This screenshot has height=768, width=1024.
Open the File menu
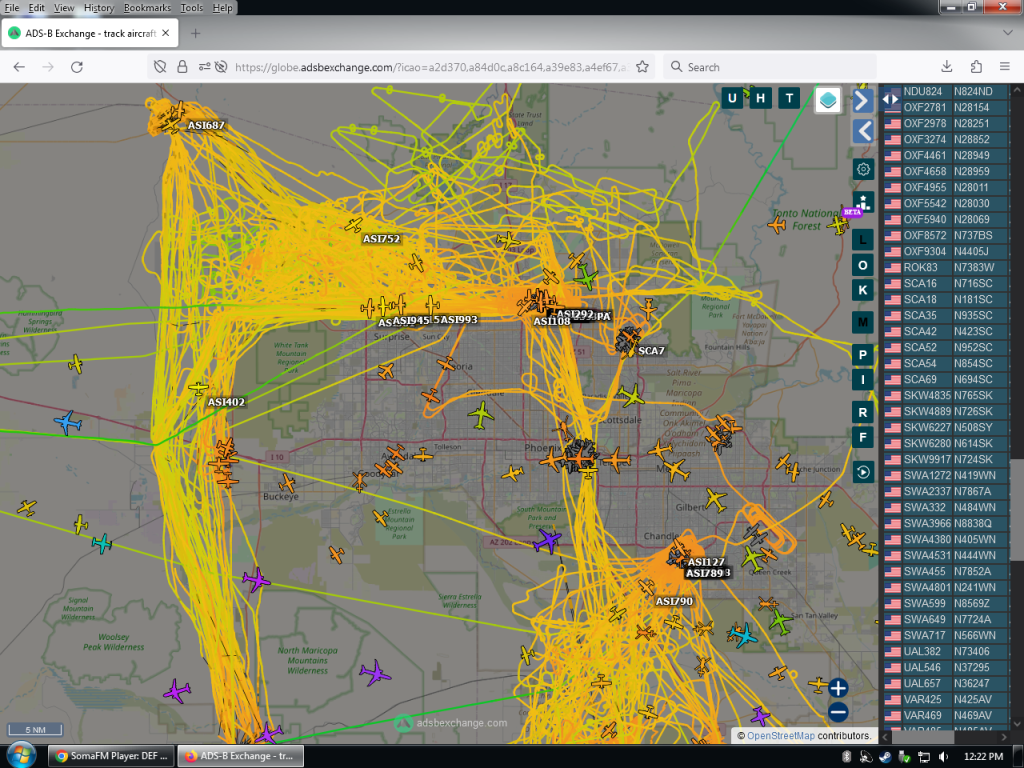pos(12,8)
